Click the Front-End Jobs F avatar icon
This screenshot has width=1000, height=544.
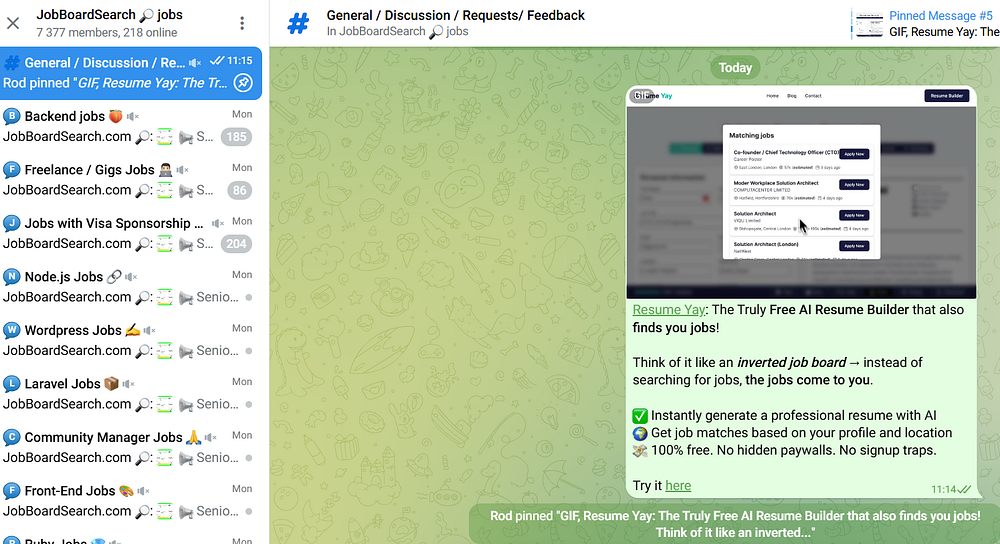coord(11,491)
